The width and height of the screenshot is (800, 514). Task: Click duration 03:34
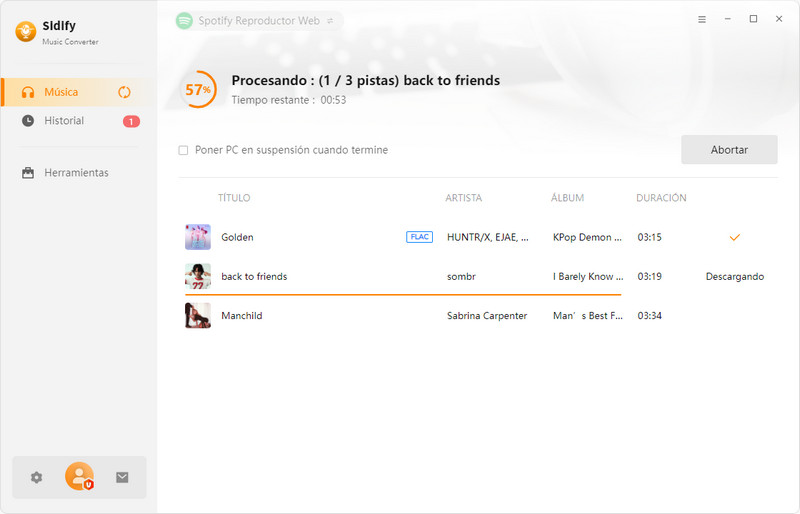tap(649, 316)
